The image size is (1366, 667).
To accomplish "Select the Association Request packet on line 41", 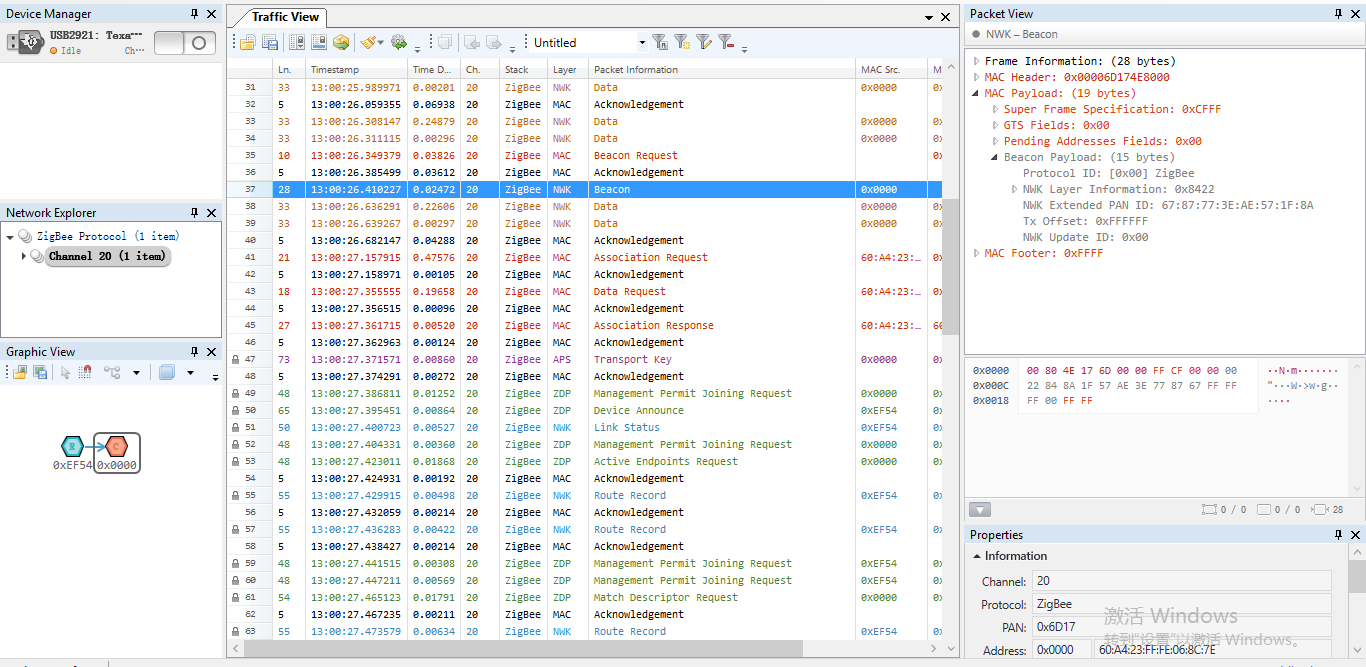I will (x=650, y=257).
